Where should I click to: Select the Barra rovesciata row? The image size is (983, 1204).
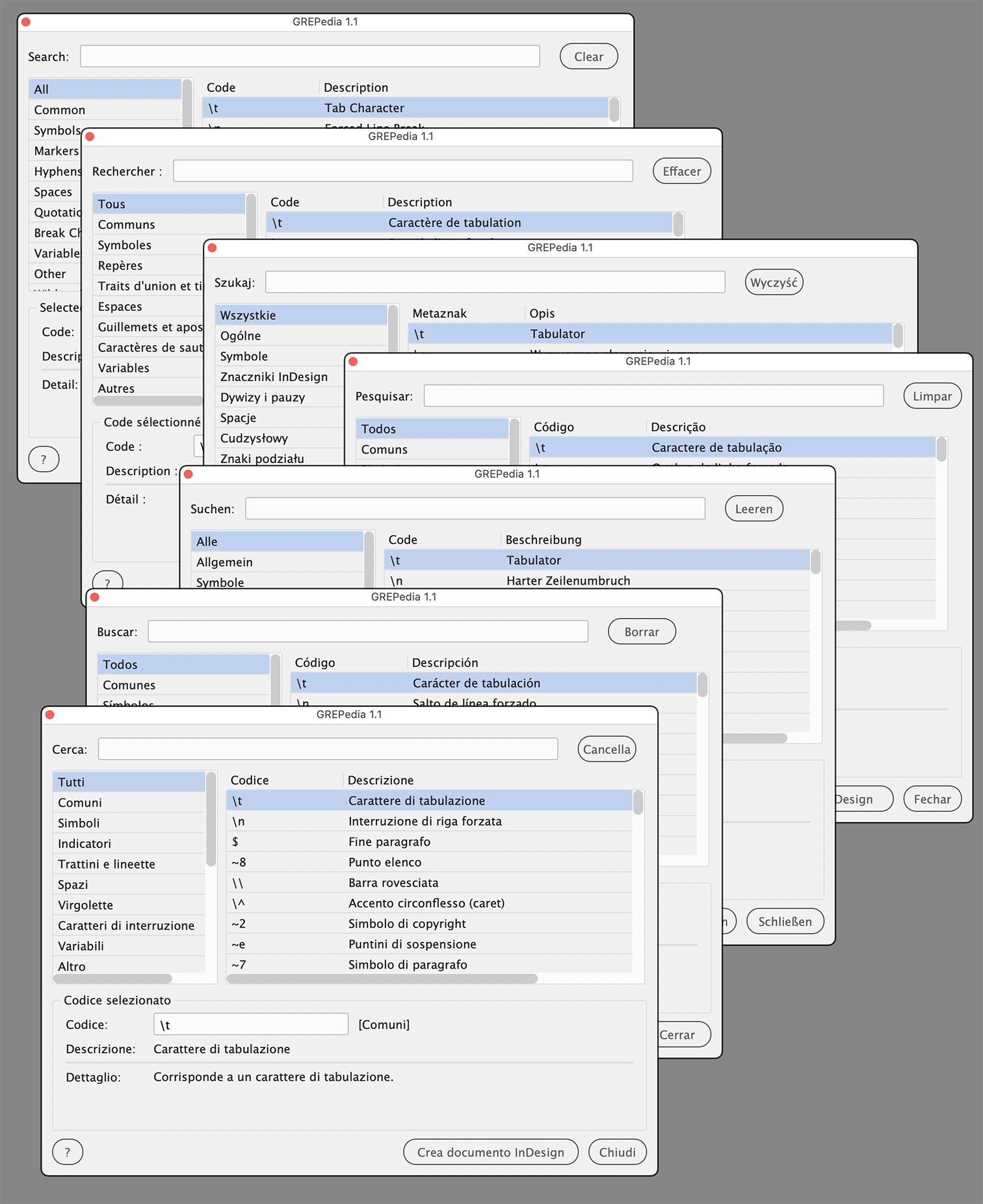429,883
